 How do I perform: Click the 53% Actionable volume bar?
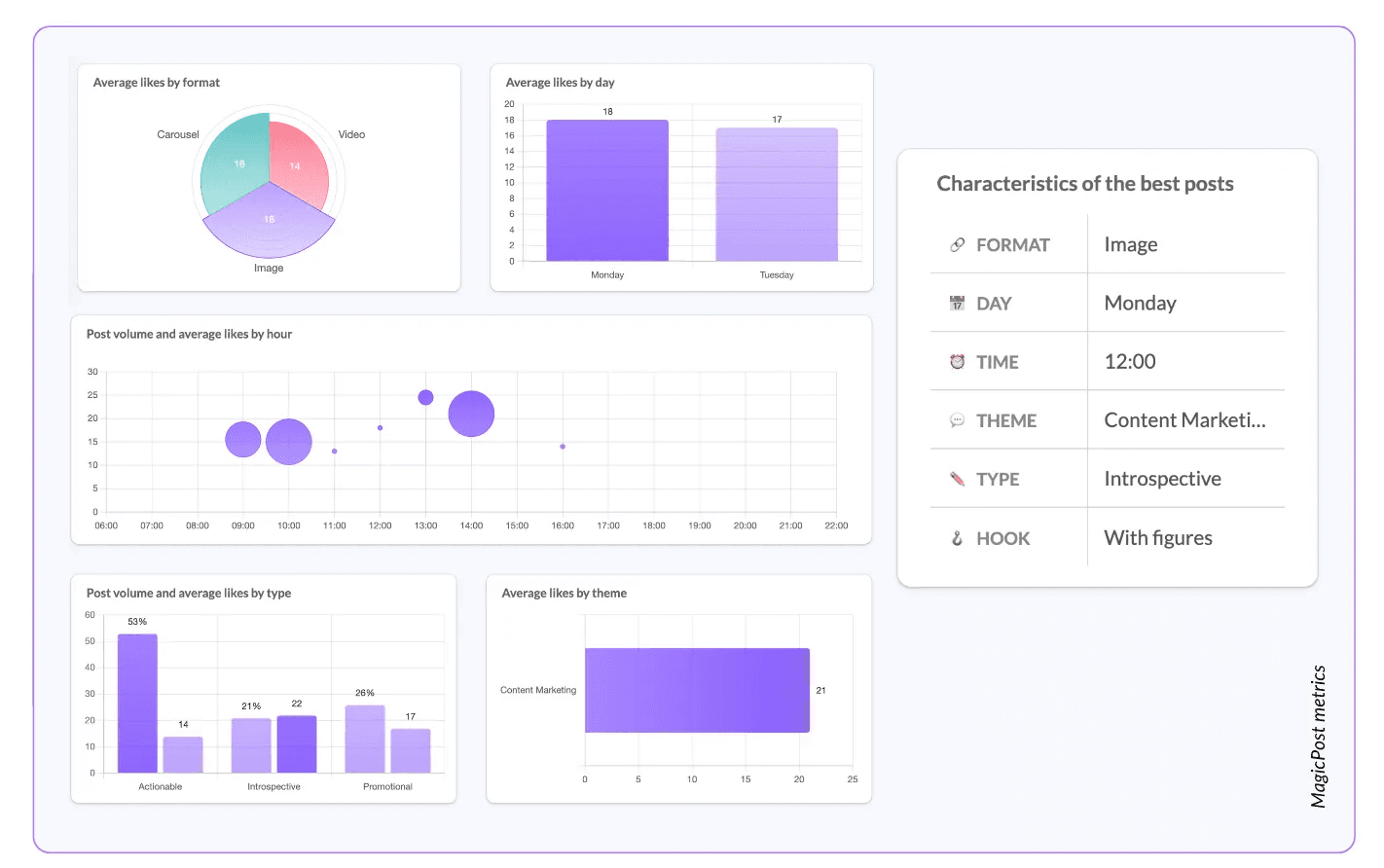click(x=137, y=704)
